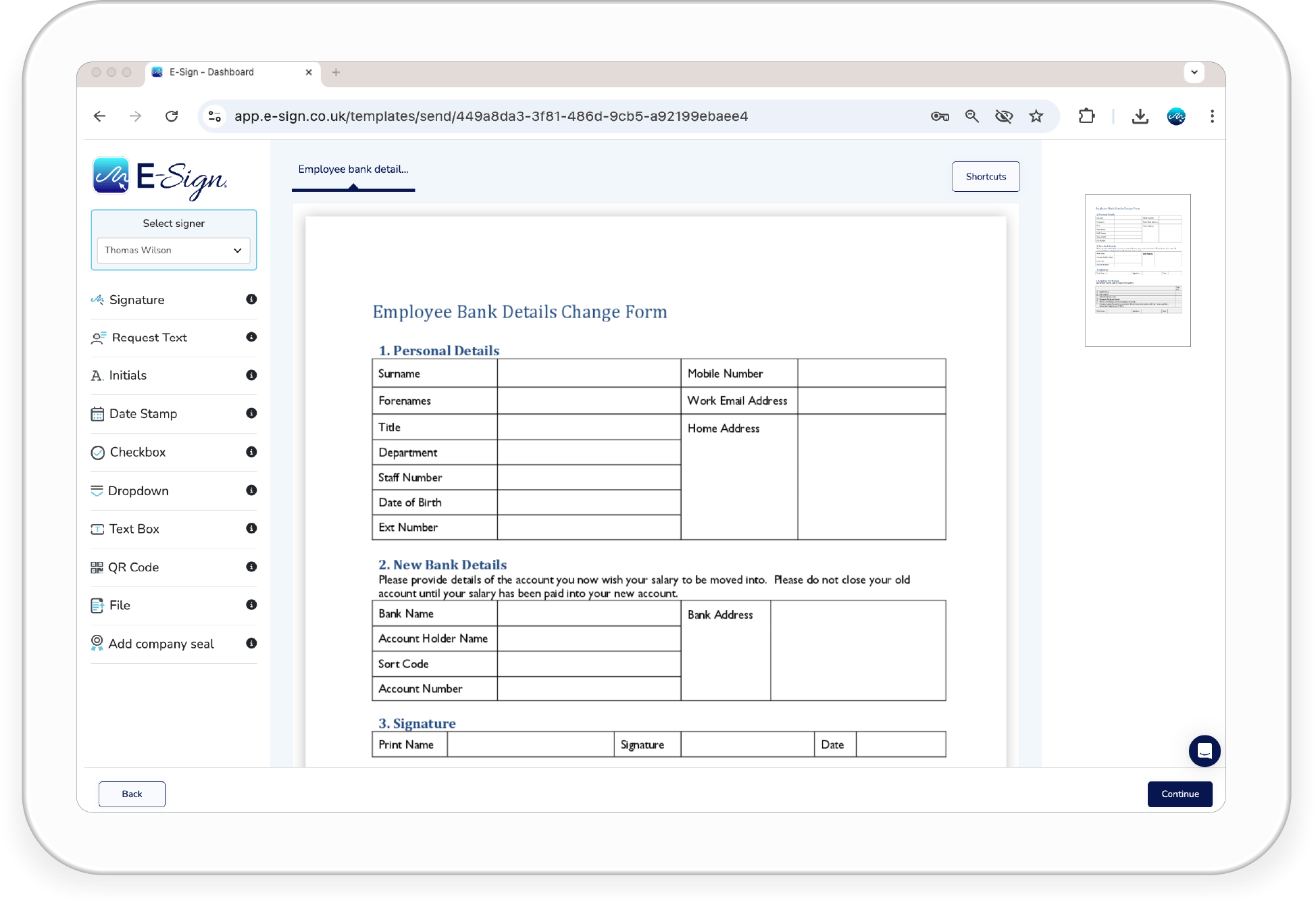Show info for the Initials field

click(x=251, y=375)
